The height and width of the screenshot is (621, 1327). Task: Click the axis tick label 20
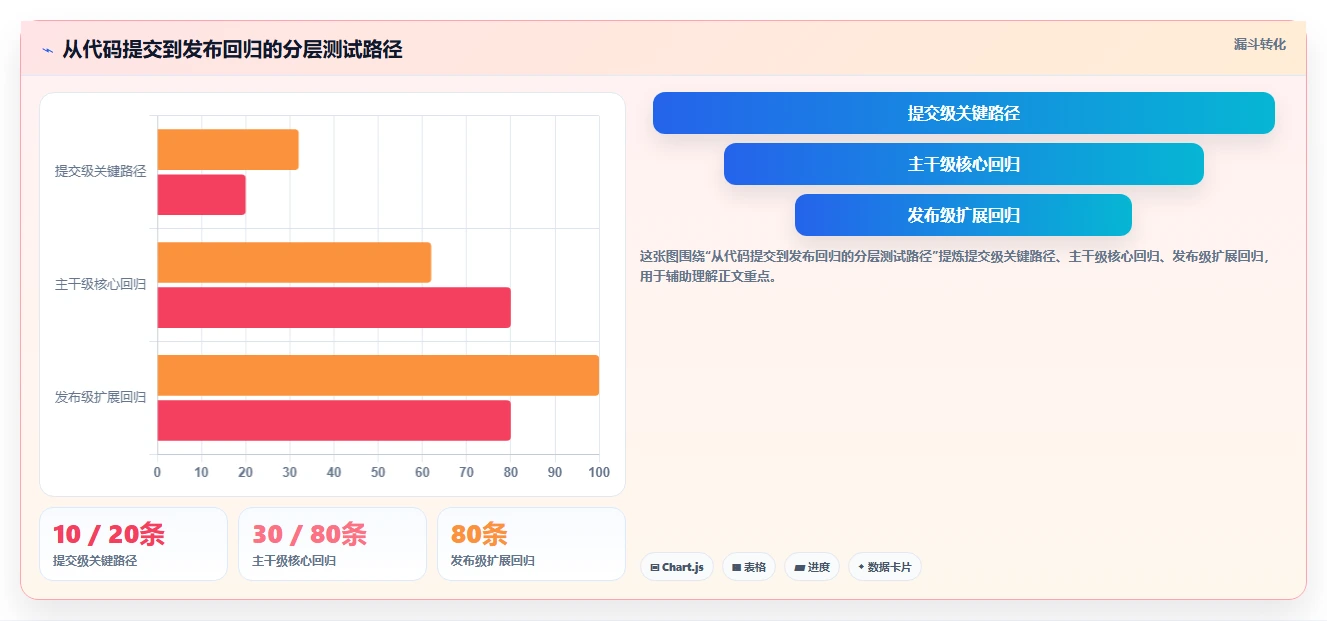coord(245,473)
